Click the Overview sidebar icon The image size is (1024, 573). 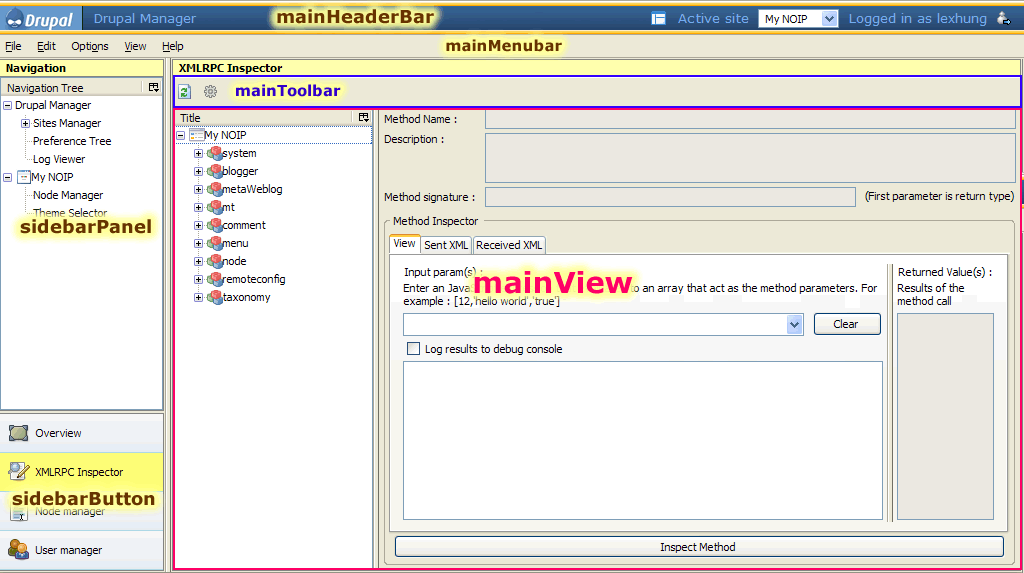18,433
